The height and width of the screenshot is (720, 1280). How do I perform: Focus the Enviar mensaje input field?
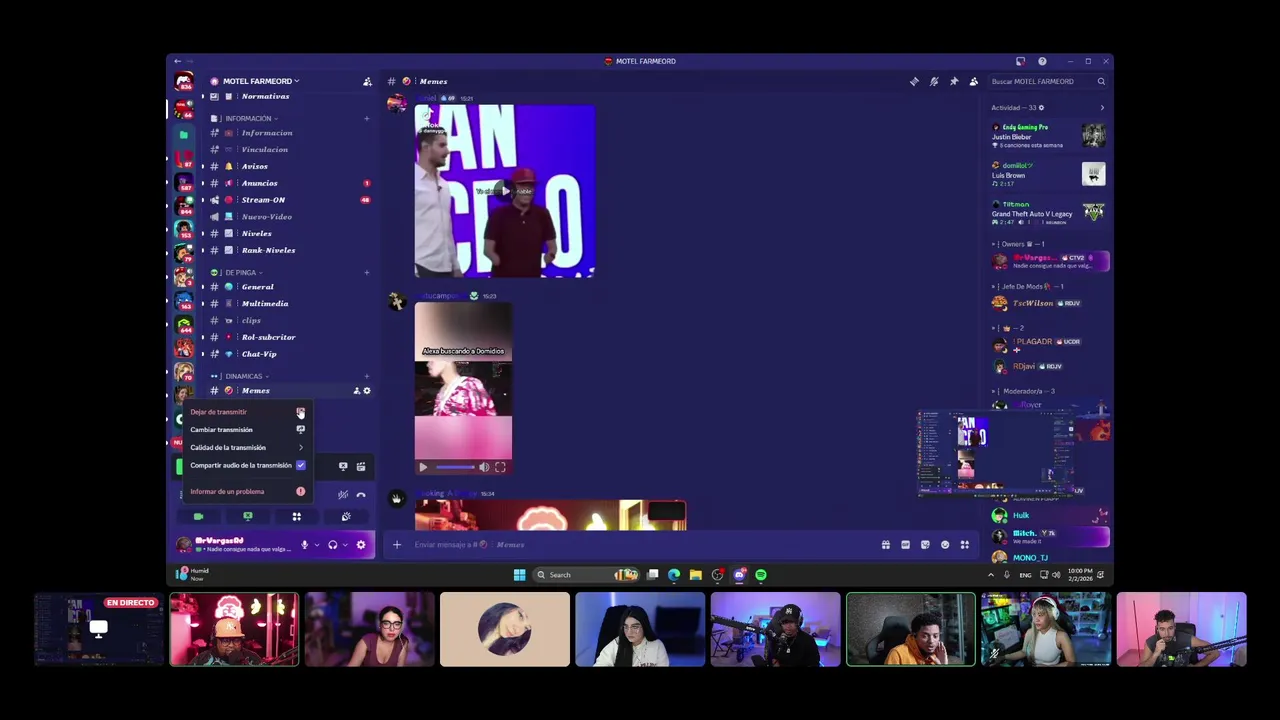coord(640,545)
